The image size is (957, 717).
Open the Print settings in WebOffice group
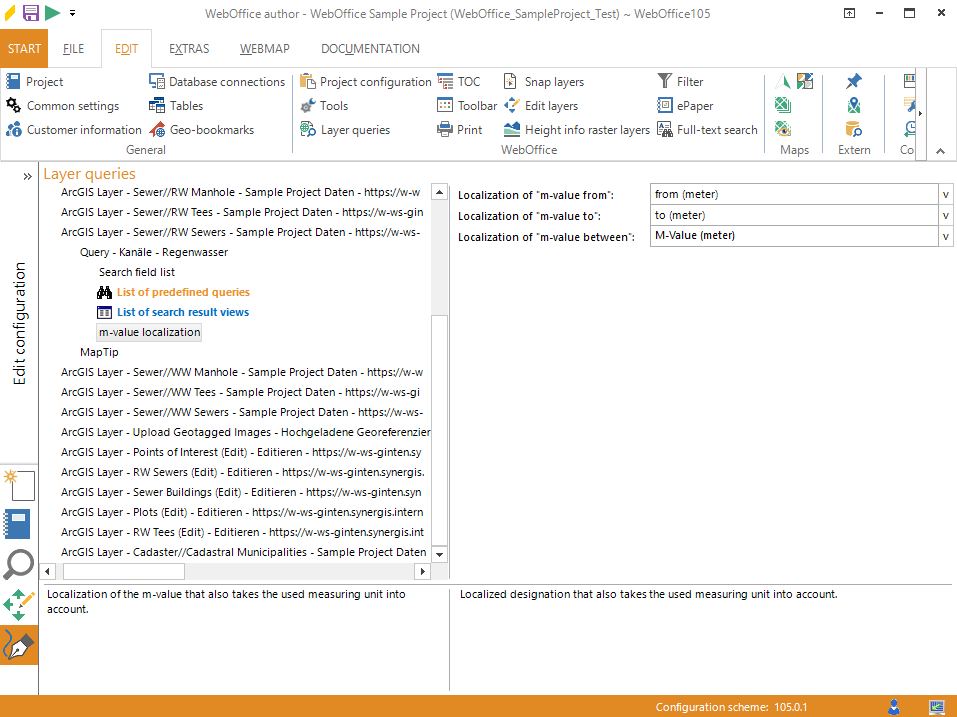460,130
